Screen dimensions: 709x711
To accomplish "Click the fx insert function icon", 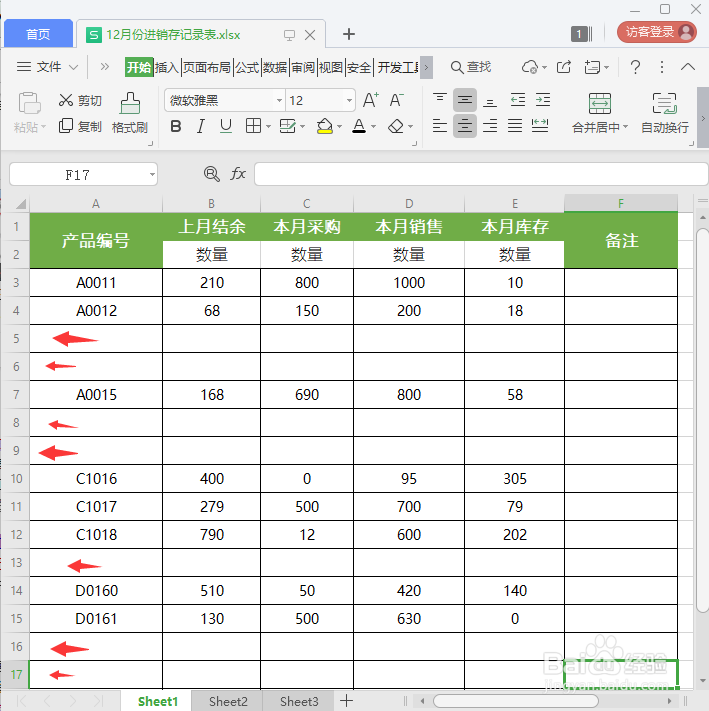I will coord(238,174).
